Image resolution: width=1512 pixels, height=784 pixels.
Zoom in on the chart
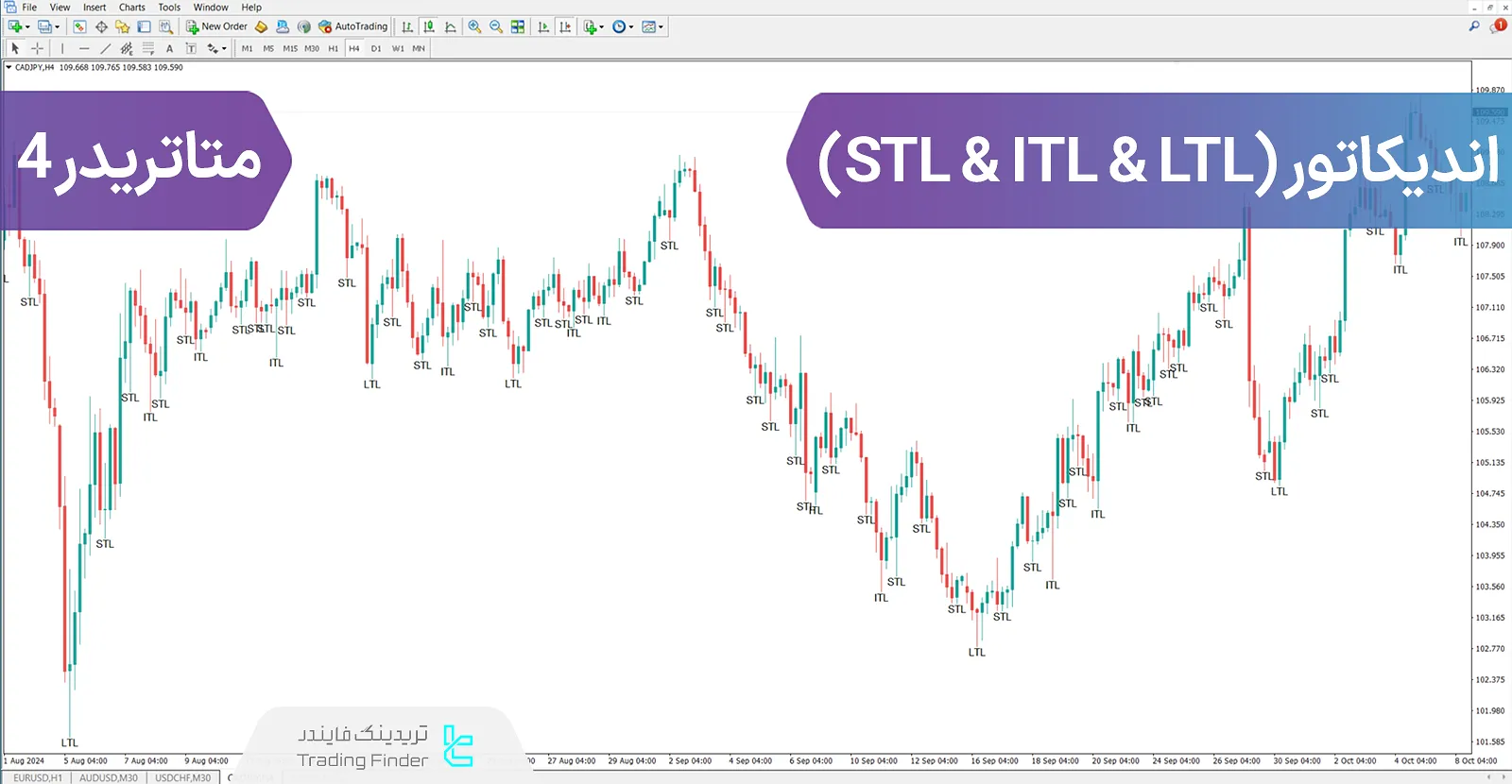[x=474, y=26]
